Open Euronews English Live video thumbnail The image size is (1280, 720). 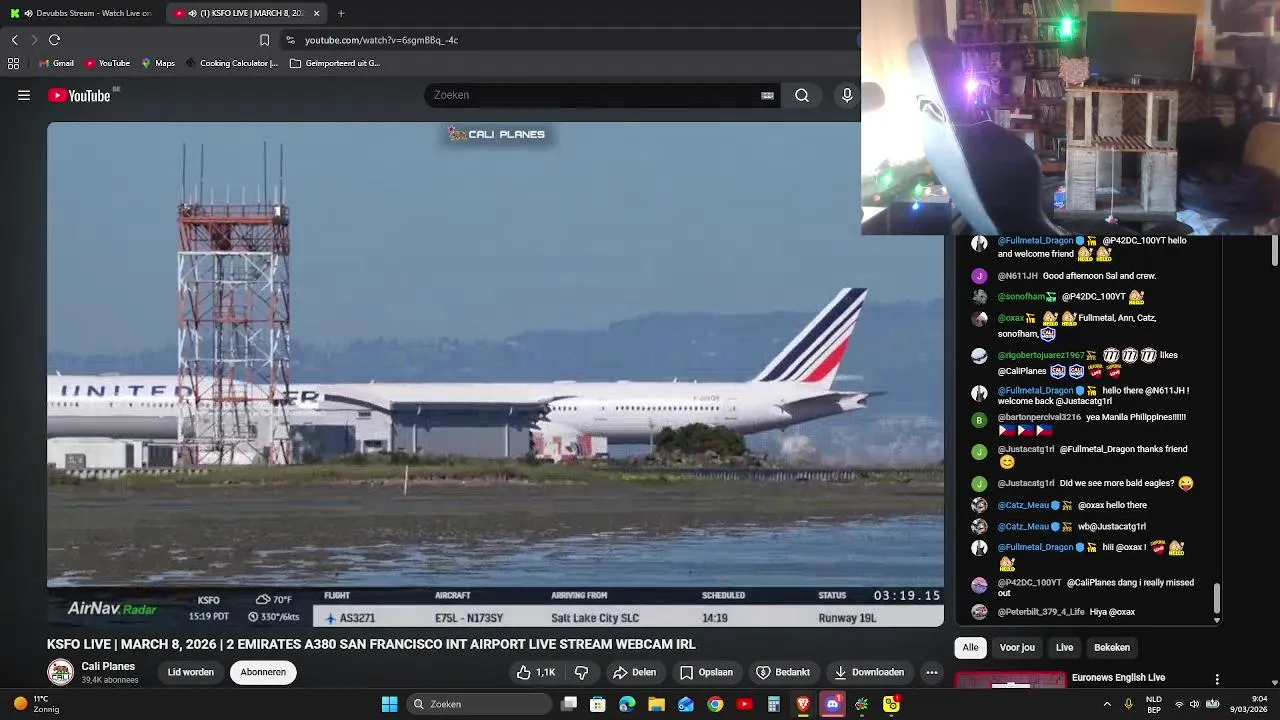(x=1010, y=680)
